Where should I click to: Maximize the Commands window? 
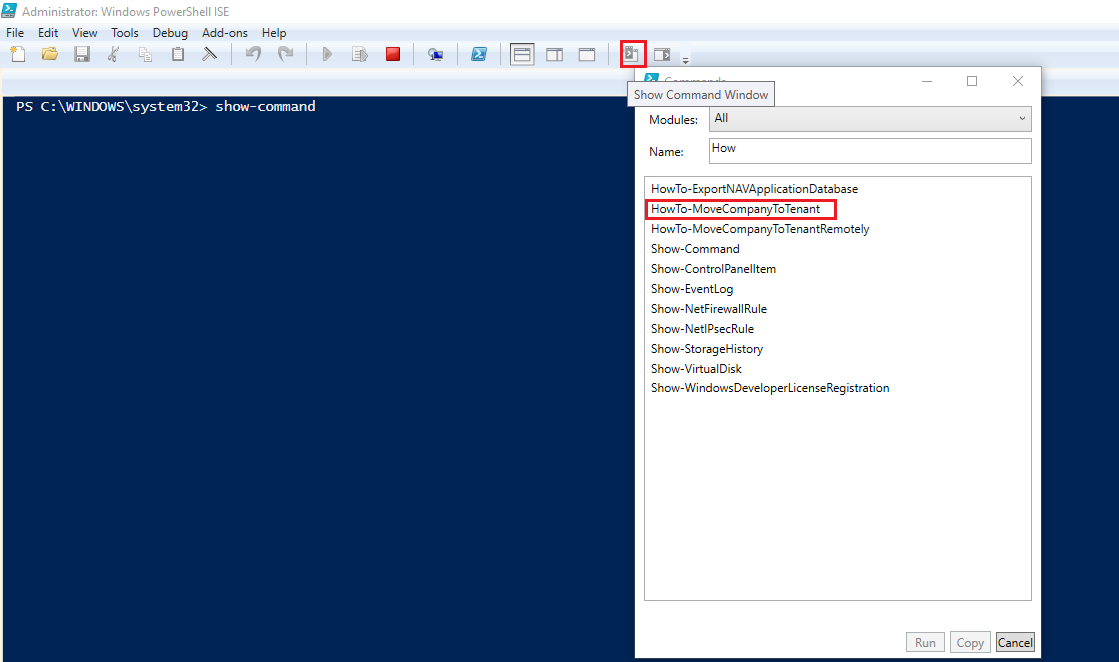[x=972, y=81]
